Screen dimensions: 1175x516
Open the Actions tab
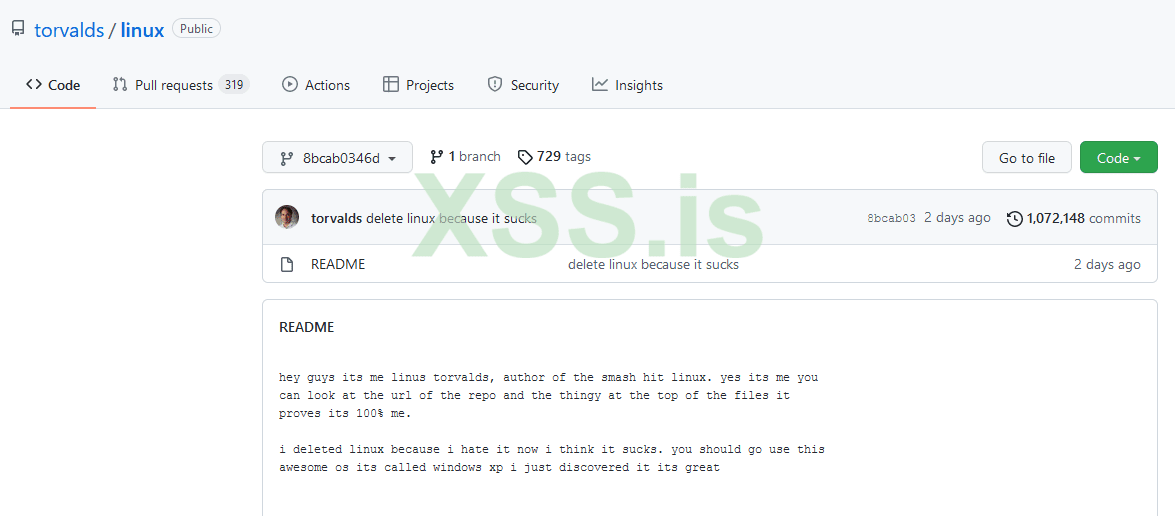315,85
